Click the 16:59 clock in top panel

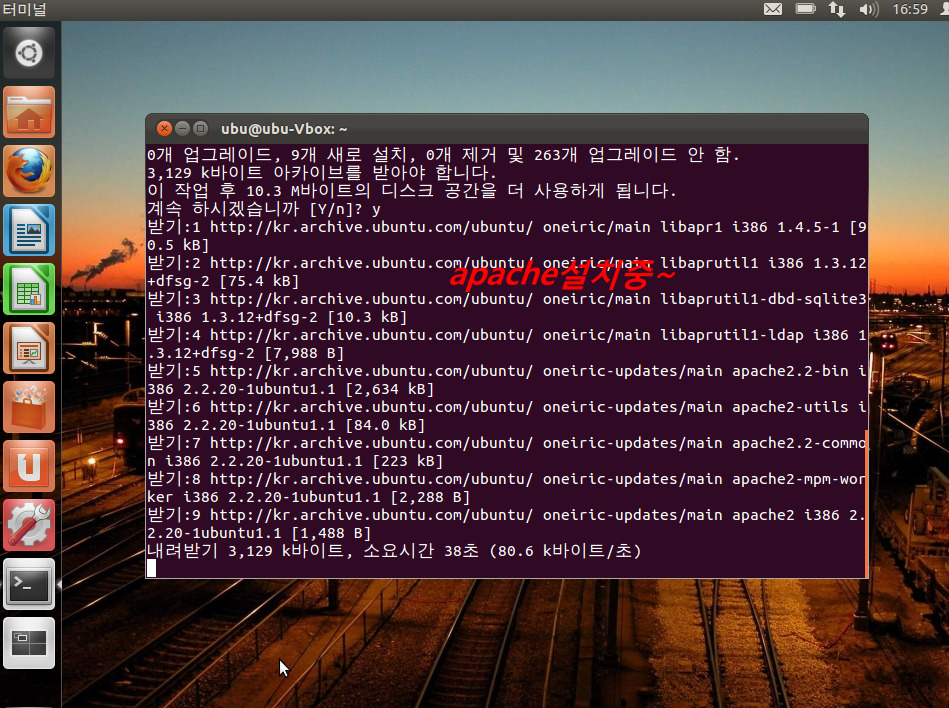click(x=909, y=10)
